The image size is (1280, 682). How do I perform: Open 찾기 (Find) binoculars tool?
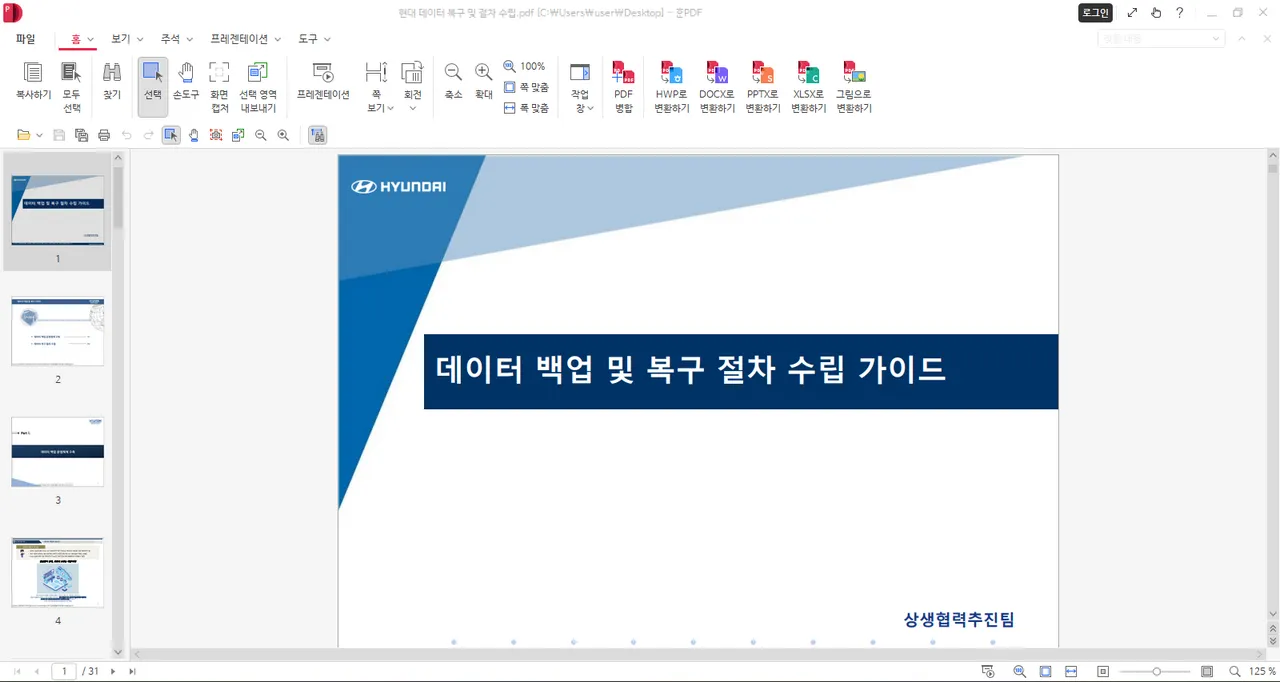(x=112, y=82)
